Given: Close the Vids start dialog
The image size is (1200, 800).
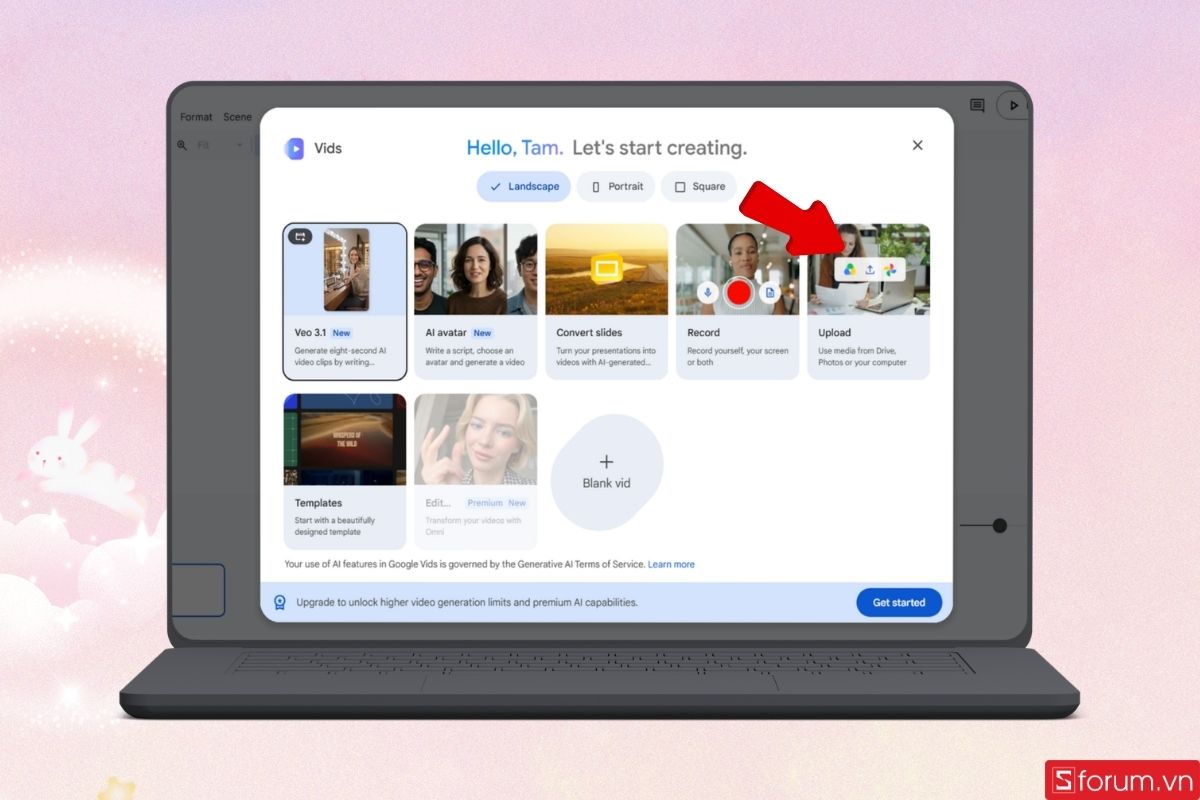Looking at the screenshot, I should click(917, 145).
